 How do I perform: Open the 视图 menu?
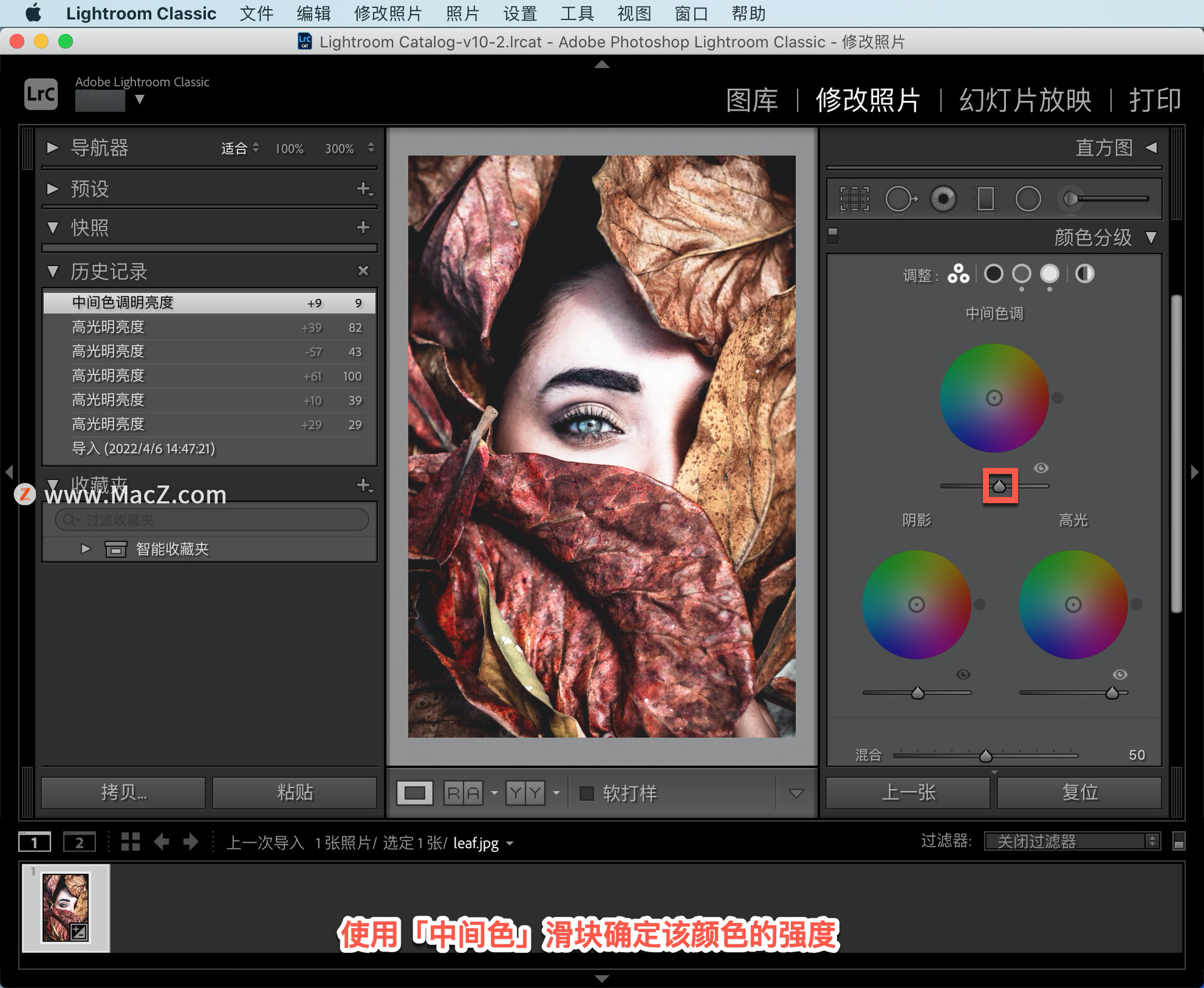tap(634, 13)
